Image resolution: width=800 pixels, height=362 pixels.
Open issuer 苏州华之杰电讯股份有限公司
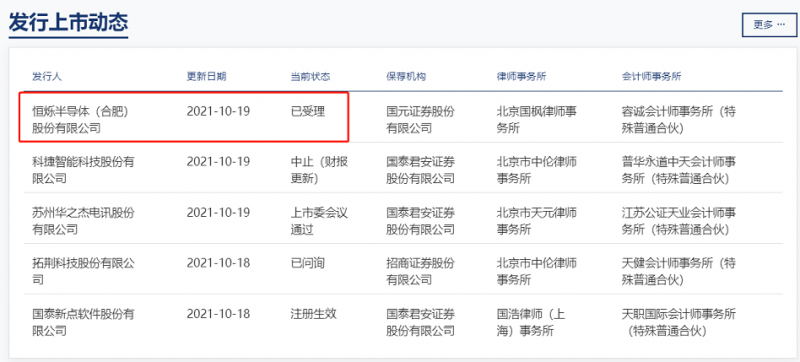coord(83,221)
